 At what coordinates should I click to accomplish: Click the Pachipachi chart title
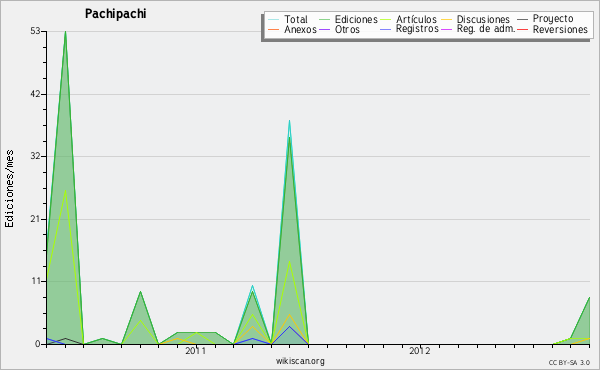(116, 14)
